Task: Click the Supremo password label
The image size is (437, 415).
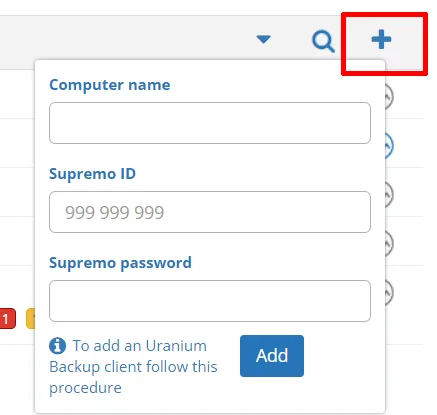Action: [120, 263]
